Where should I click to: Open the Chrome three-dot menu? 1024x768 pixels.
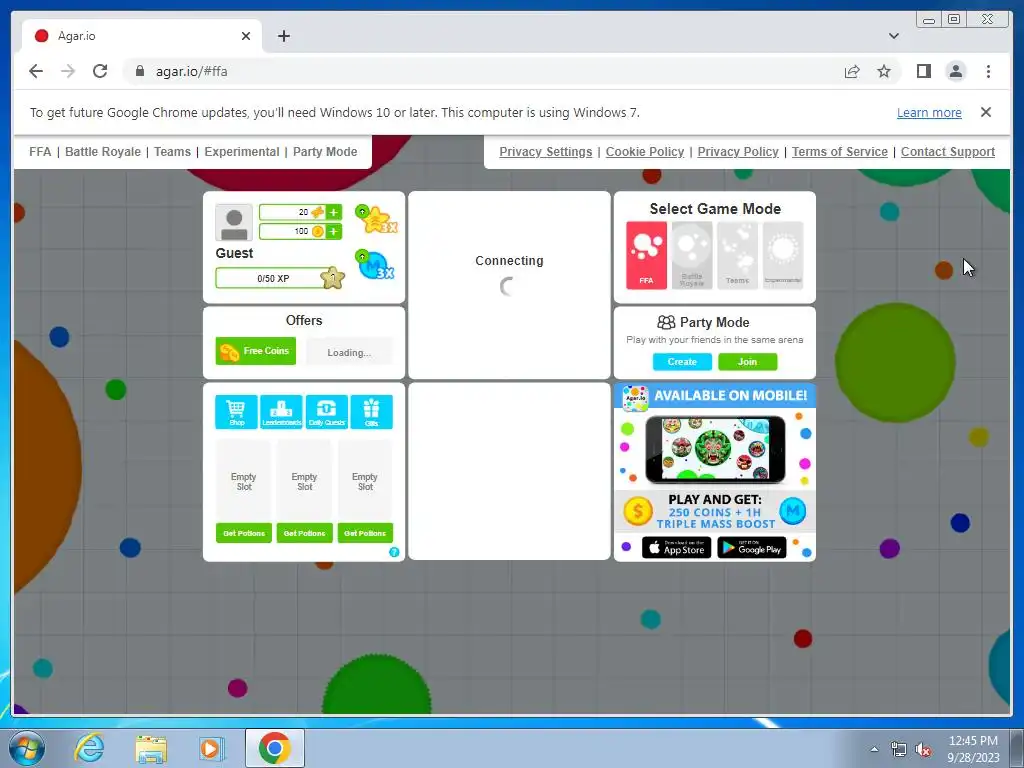[989, 71]
